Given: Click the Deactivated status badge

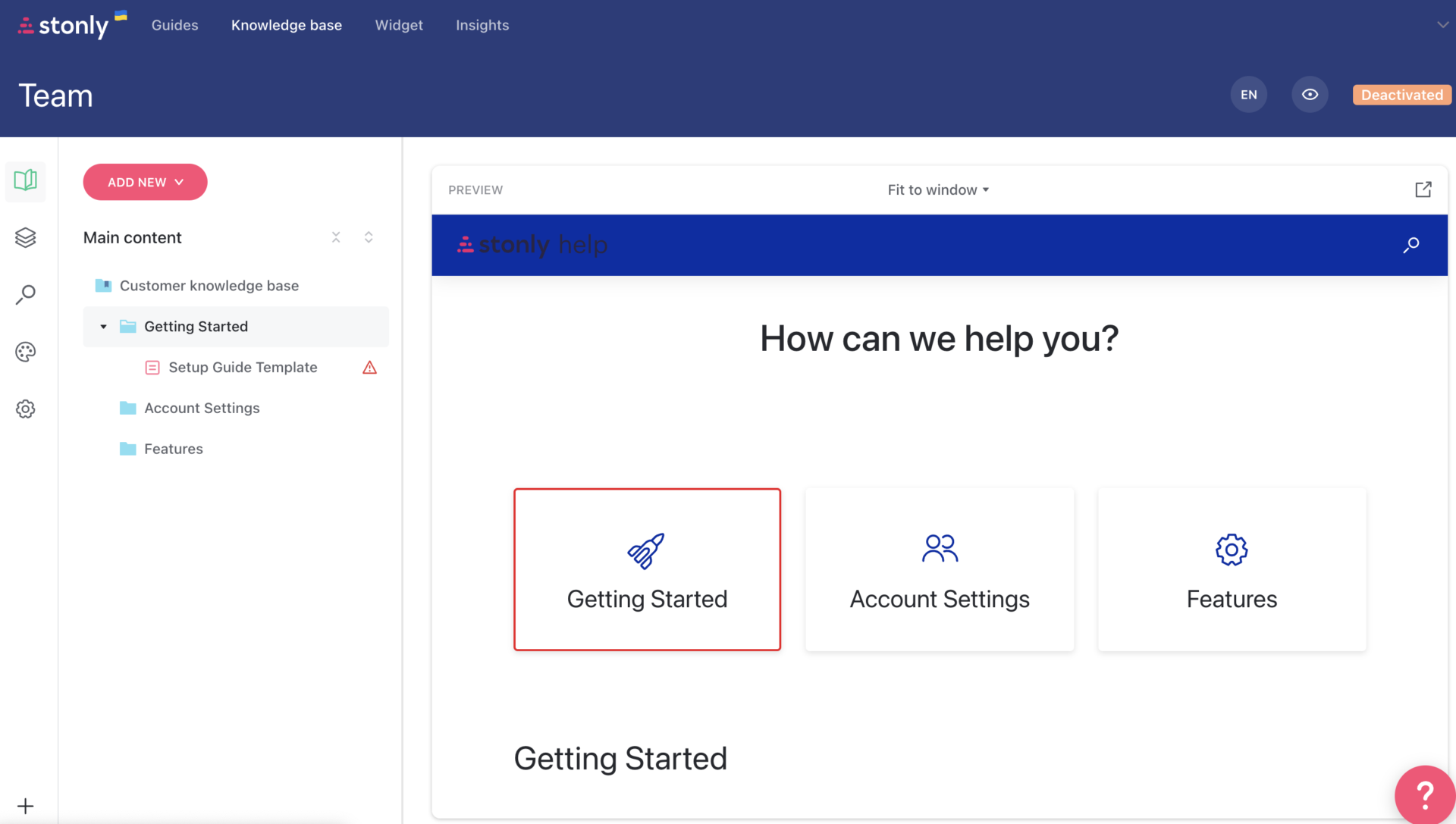Looking at the screenshot, I should 1401,95.
